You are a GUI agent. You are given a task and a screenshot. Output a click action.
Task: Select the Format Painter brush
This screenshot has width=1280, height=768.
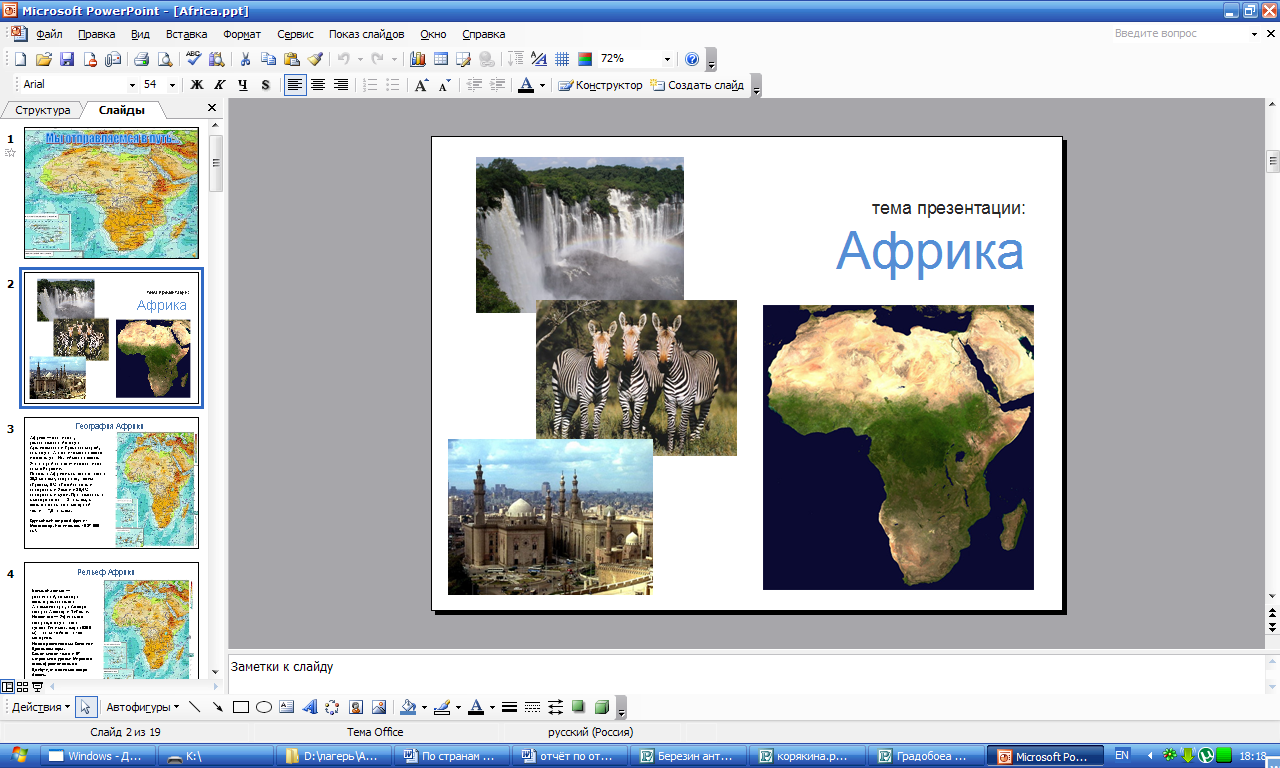(x=316, y=59)
